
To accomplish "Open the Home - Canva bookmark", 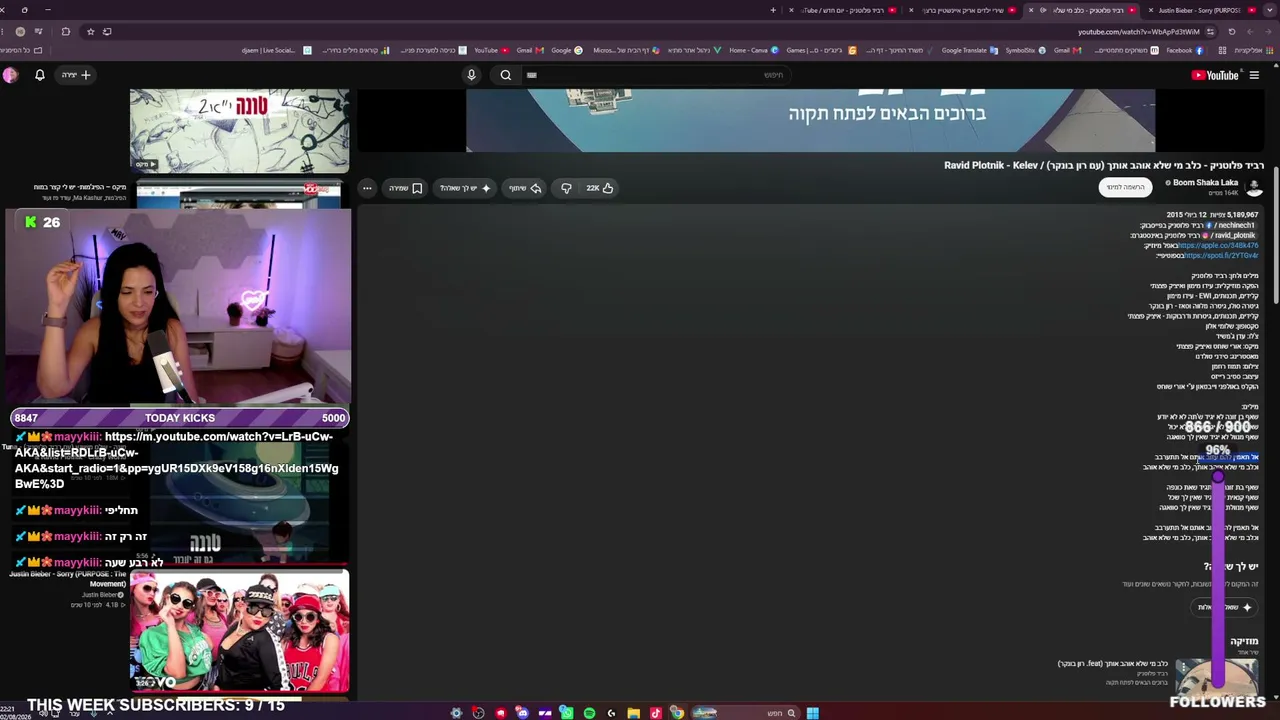I will 755,50.
